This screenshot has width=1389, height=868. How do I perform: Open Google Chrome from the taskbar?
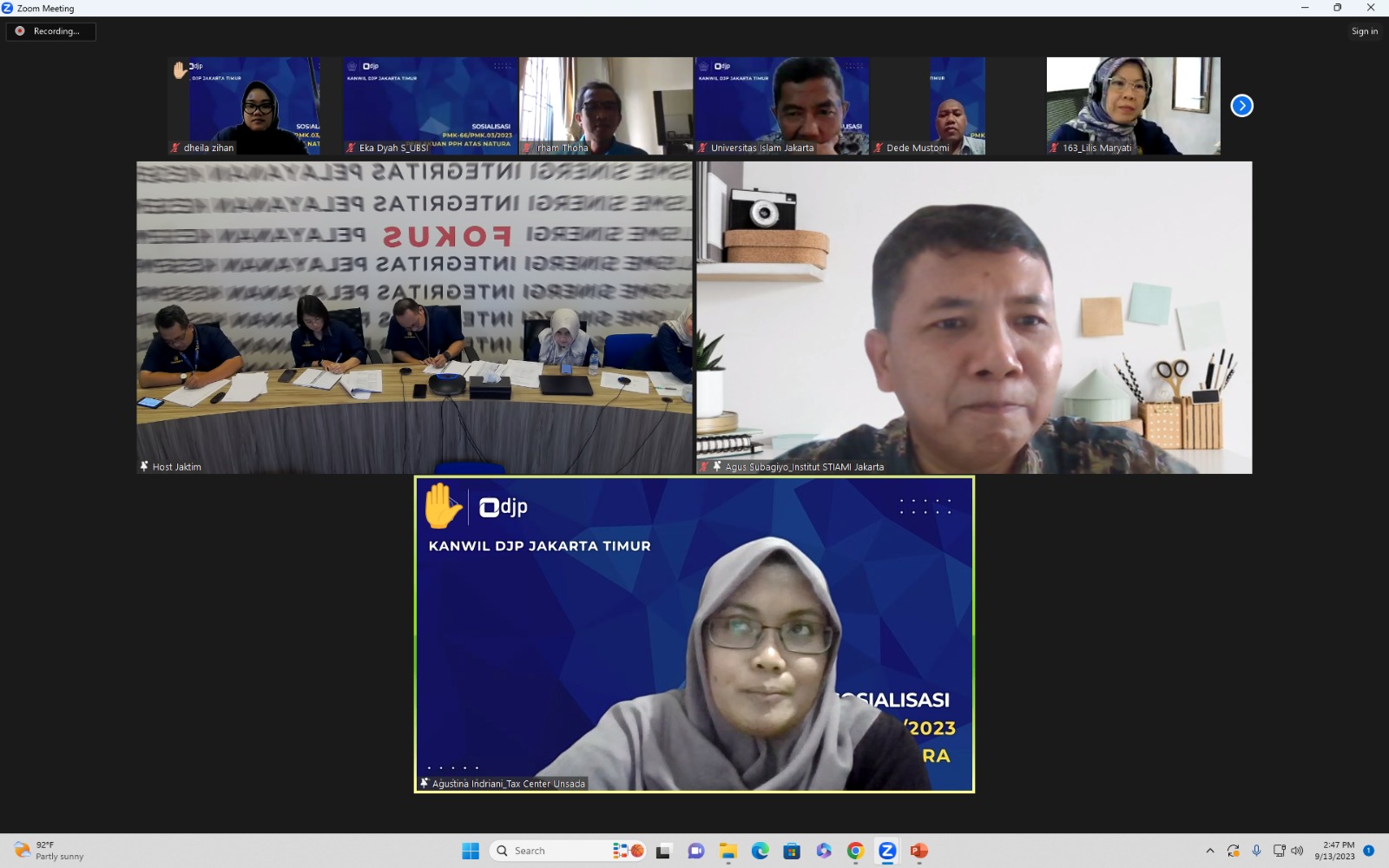(855, 851)
